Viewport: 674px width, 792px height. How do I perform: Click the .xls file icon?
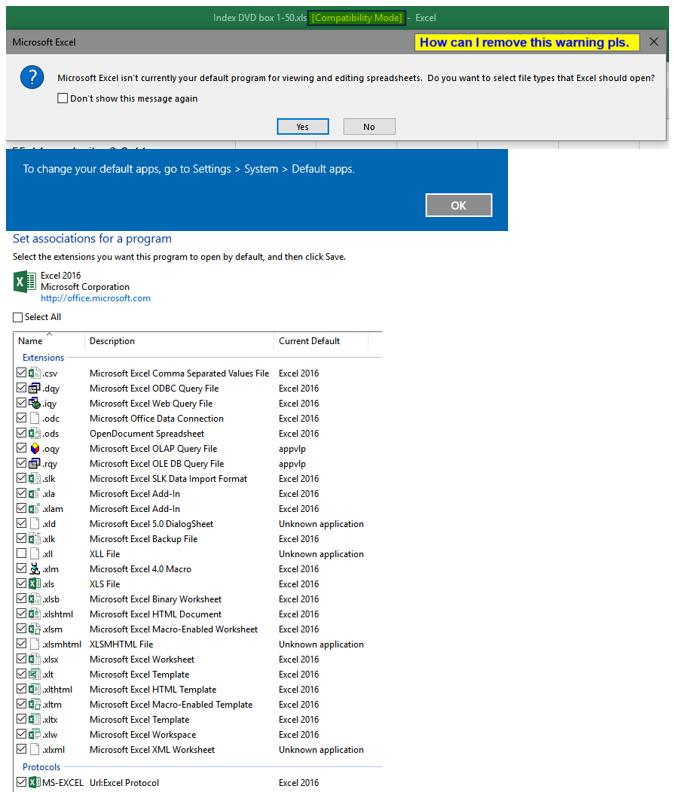pos(34,584)
